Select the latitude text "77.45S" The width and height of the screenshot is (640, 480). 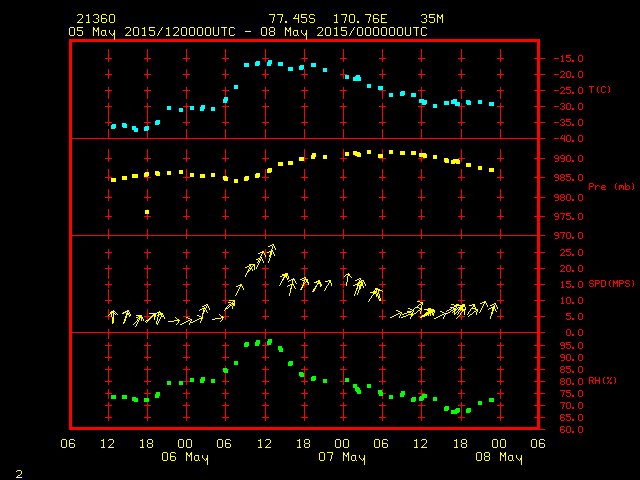292,19
